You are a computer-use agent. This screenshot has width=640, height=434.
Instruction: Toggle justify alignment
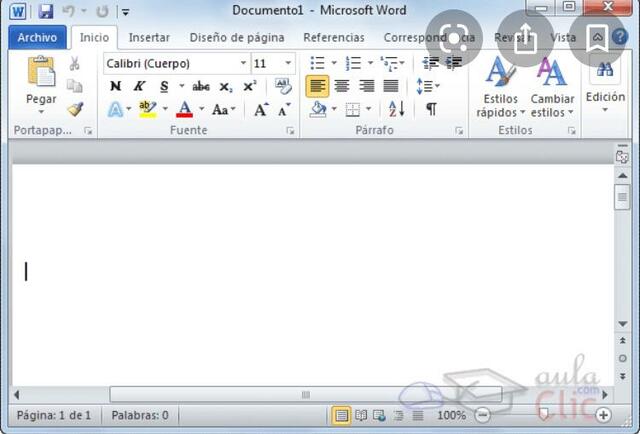pyautogui.click(x=391, y=86)
